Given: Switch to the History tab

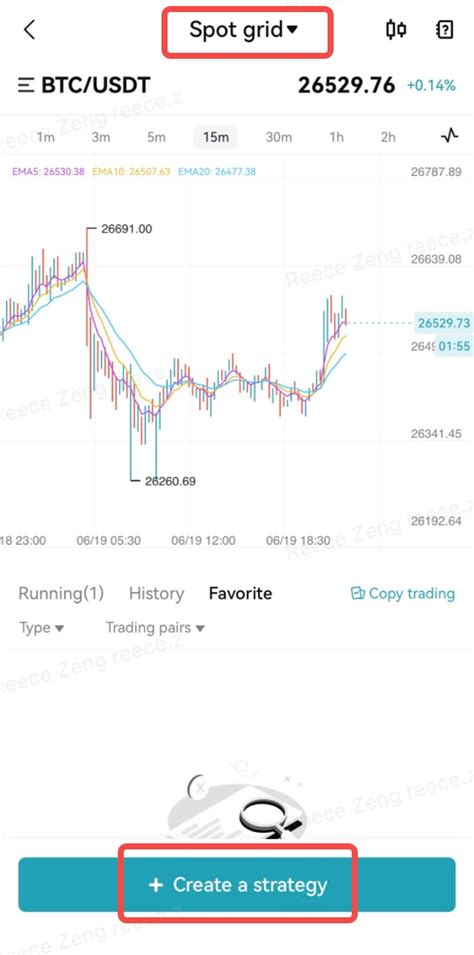Looking at the screenshot, I should click(156, 593).
